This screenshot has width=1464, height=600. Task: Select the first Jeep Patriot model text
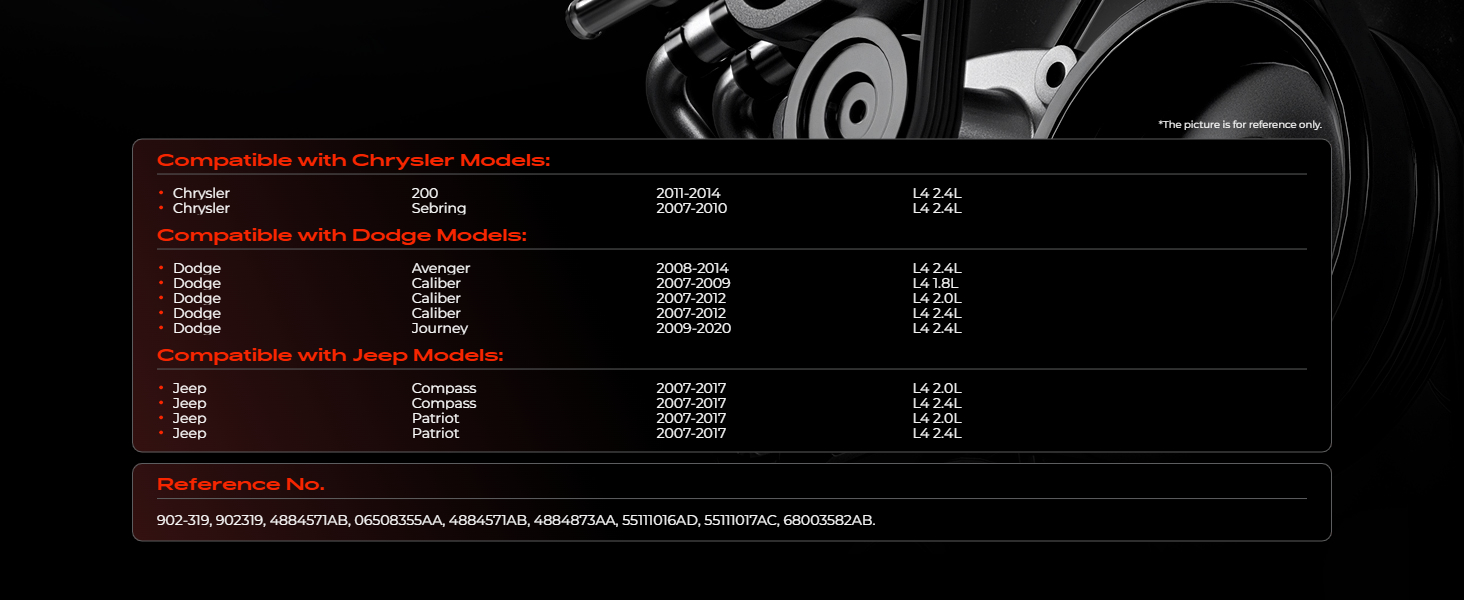436,418
